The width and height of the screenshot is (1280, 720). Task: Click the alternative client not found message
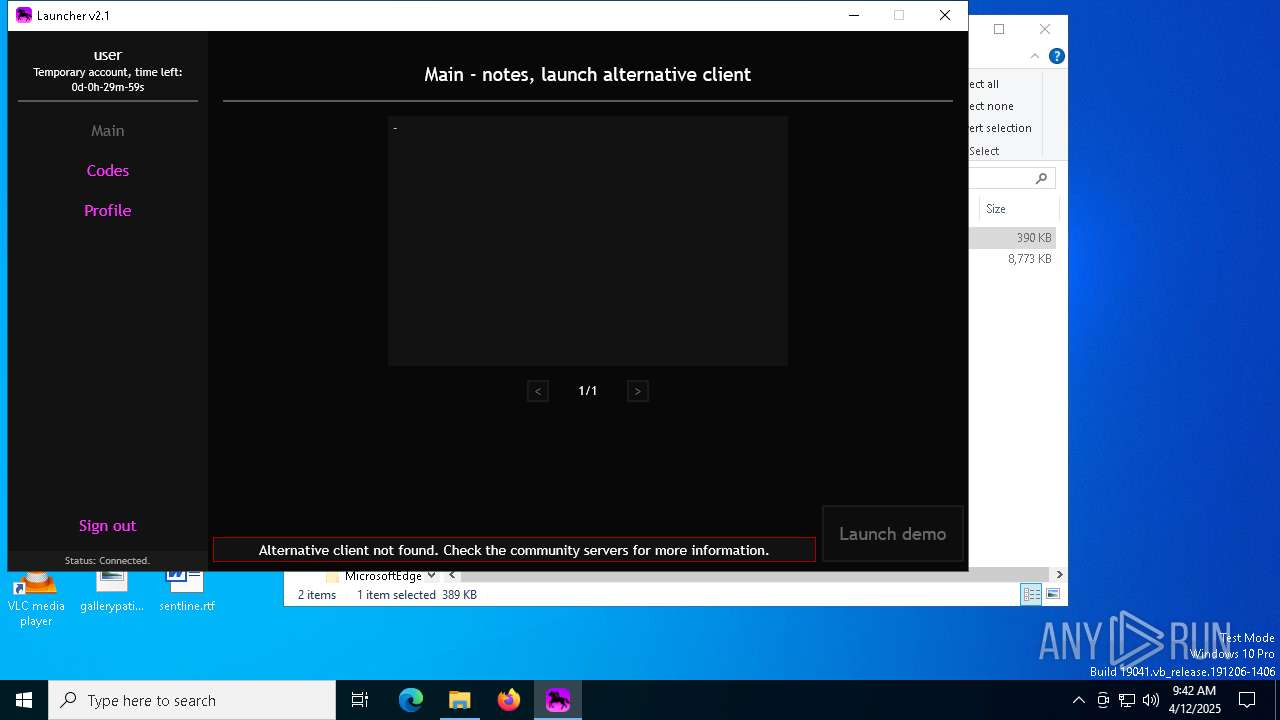514,550
